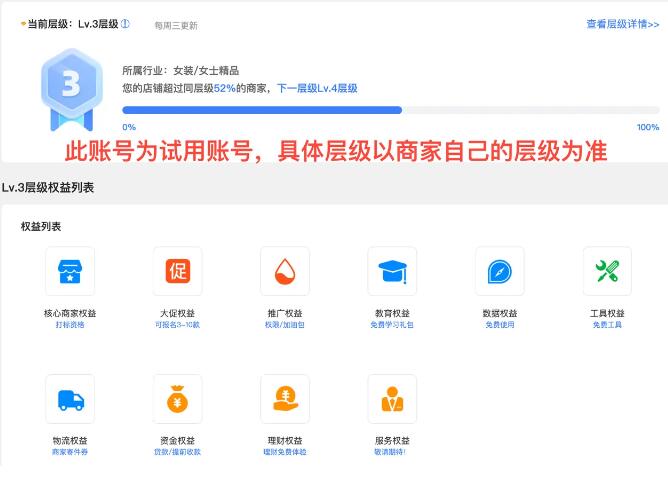The height and width of the screenshot is (482, 668).
Task: Click the Lv.3层级权益列表 heading
Action: [48, 188]
